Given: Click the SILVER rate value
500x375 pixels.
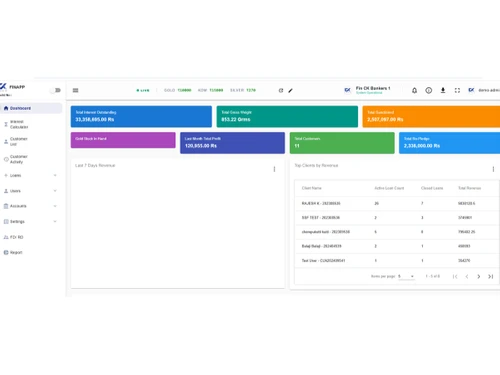Looking at the screenshot, I should click(251, 90).
